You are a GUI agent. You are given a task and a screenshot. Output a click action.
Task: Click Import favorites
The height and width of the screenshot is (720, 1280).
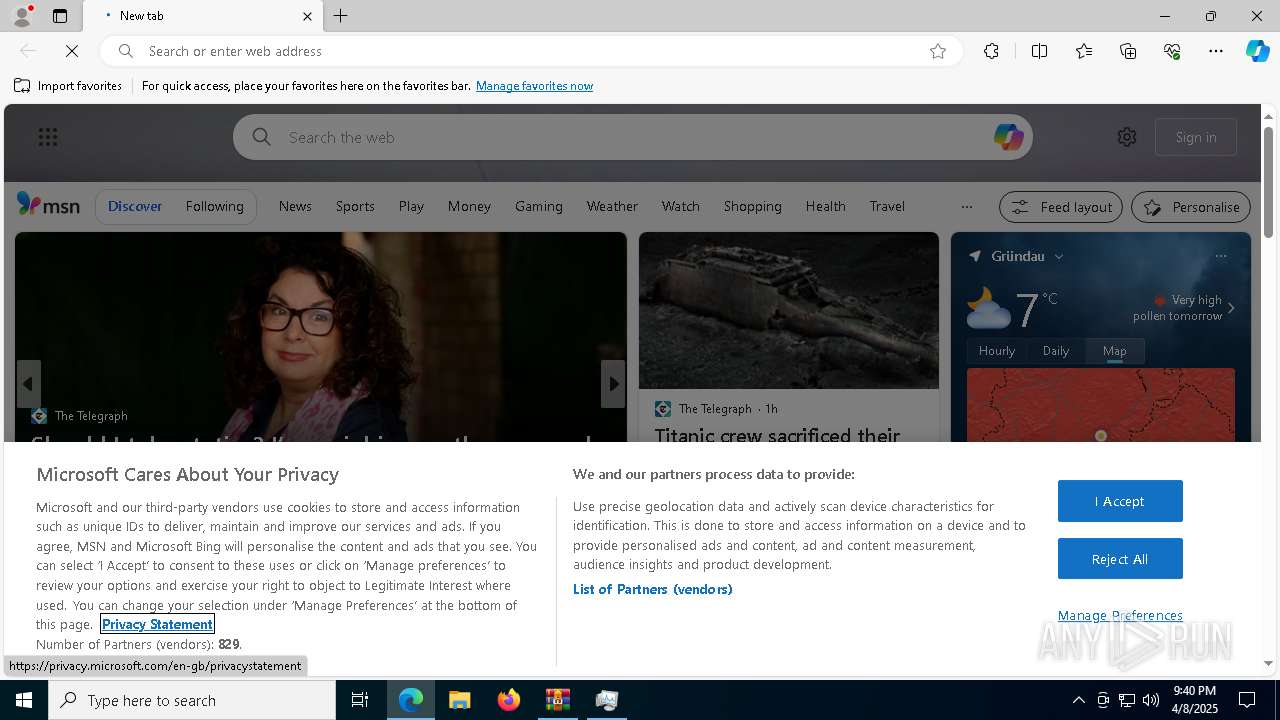click(68, 86)
